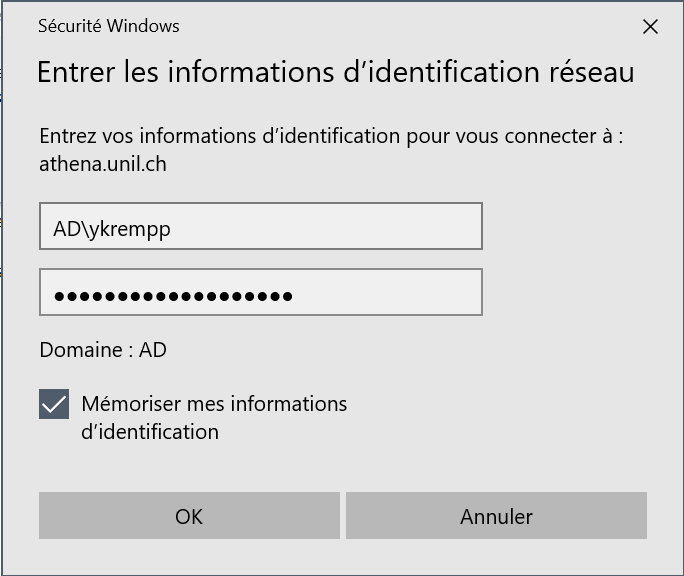Click the "Mémoriser mes informations" label text
The image size is (684, 576).
tap(214, 404)
